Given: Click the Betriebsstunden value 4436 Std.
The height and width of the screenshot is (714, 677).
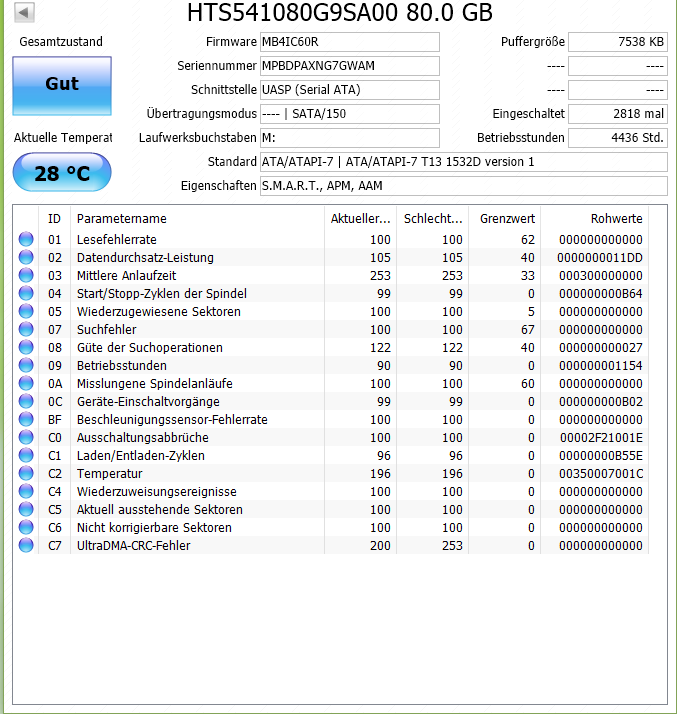Looking at the screenshot, I should click(x=618, y=138).
